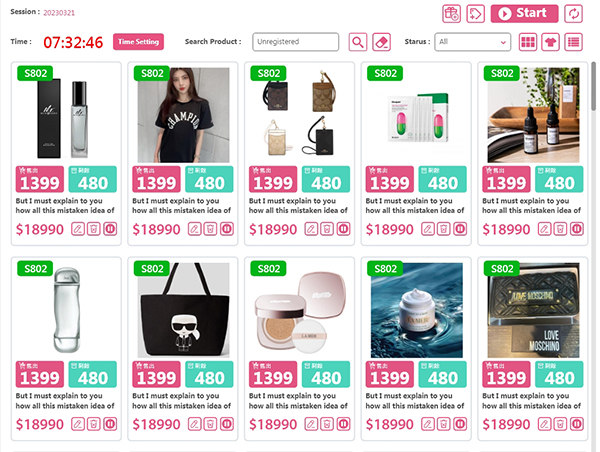Click the add gift box icon

[x=452, y=14]
